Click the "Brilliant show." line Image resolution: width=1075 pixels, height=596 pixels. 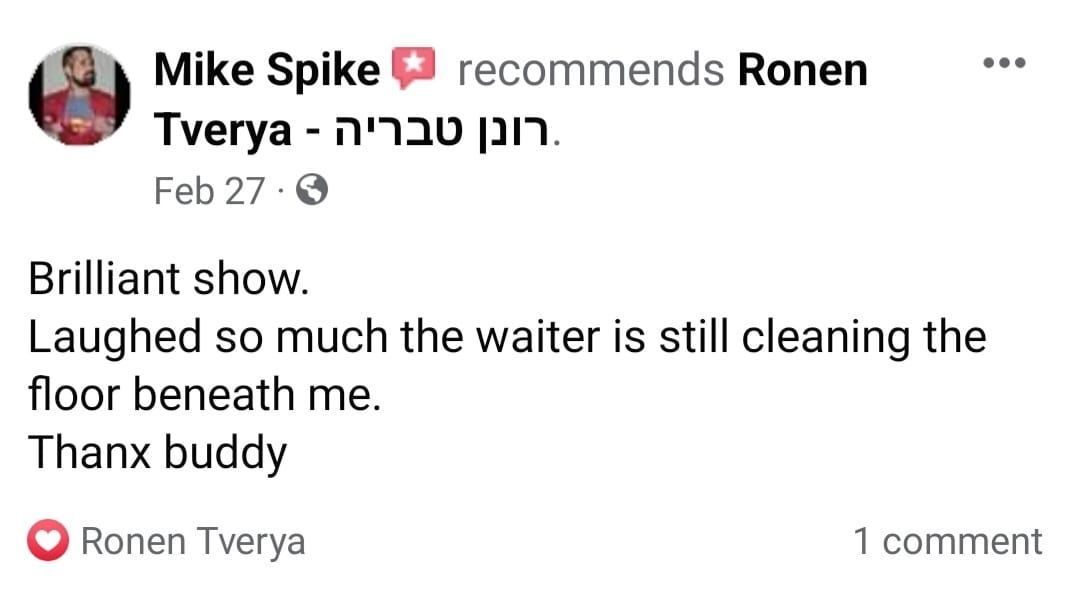pyautogui.click(x=165, y=279)
